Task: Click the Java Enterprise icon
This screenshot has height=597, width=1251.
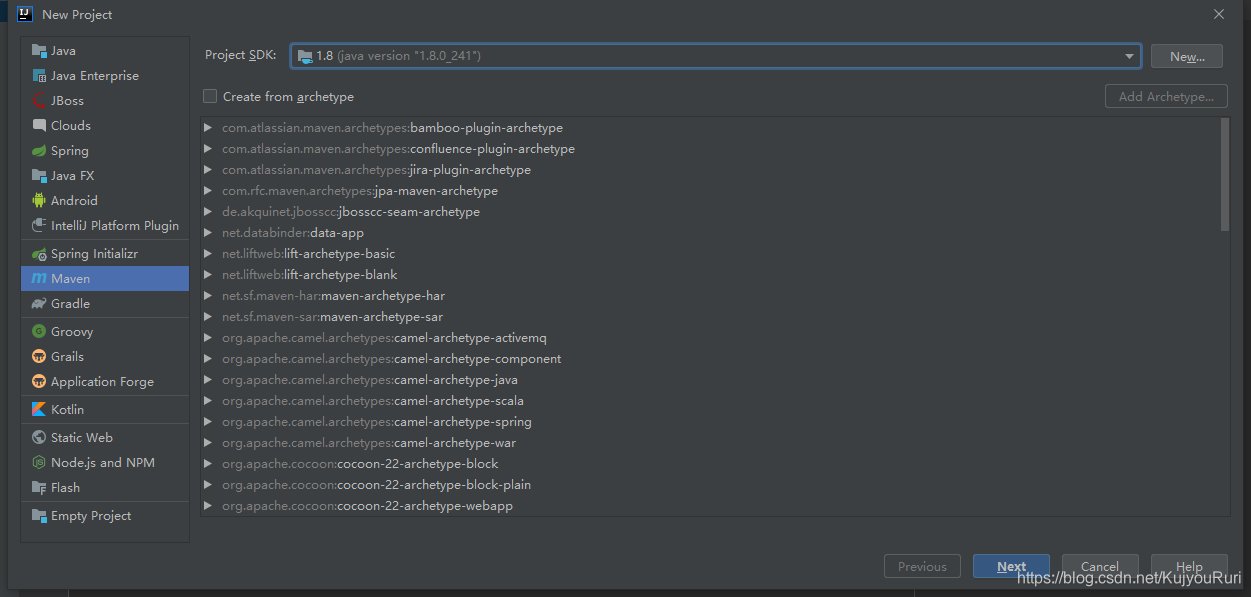Action: pos(39,76)
